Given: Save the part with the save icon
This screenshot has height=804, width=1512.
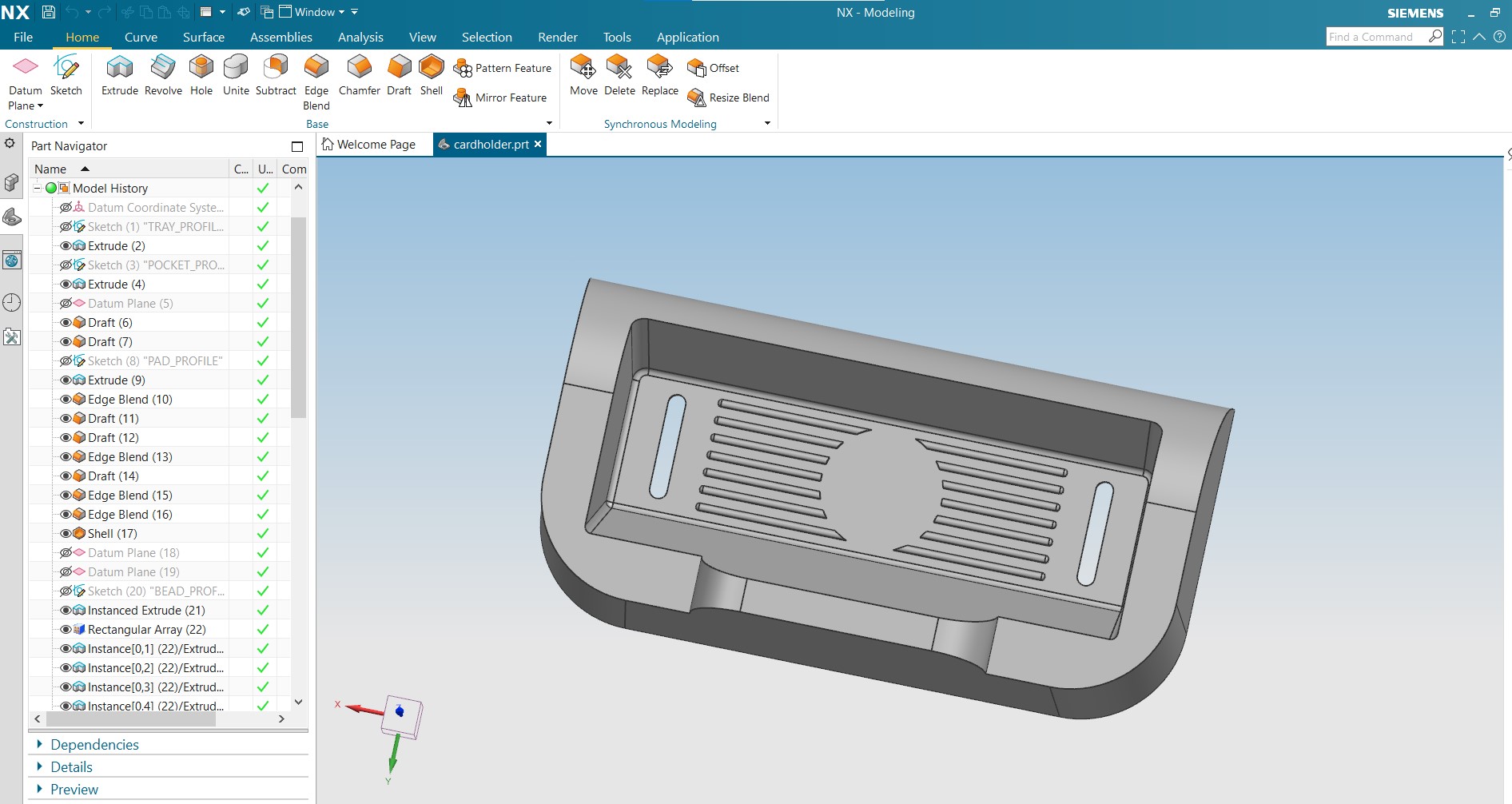Looking at the screenshot, I should click(x=49, y=12).
